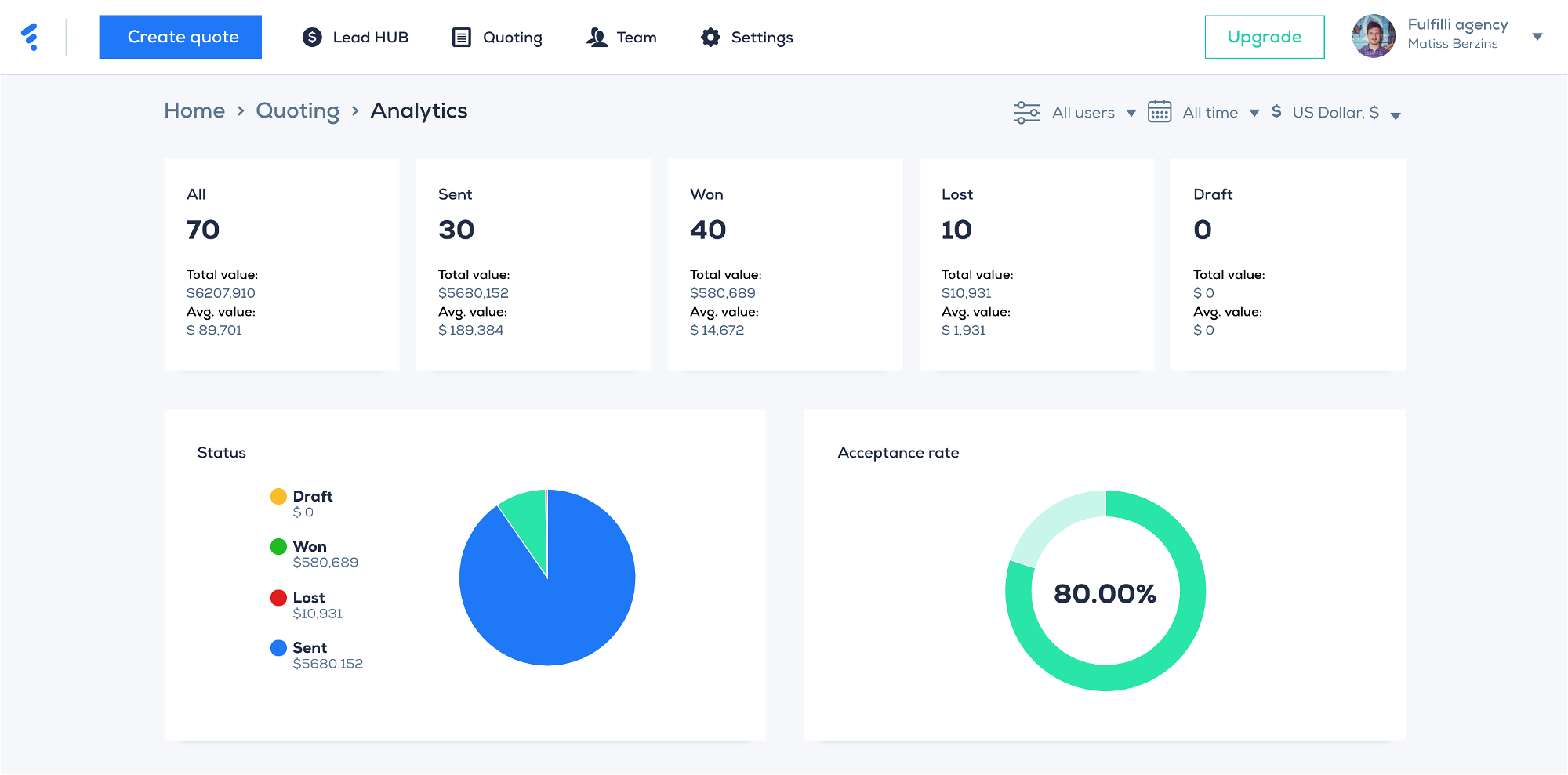Open the account menu arrow
1568x775 pixels.
(x=1537, y=37)
